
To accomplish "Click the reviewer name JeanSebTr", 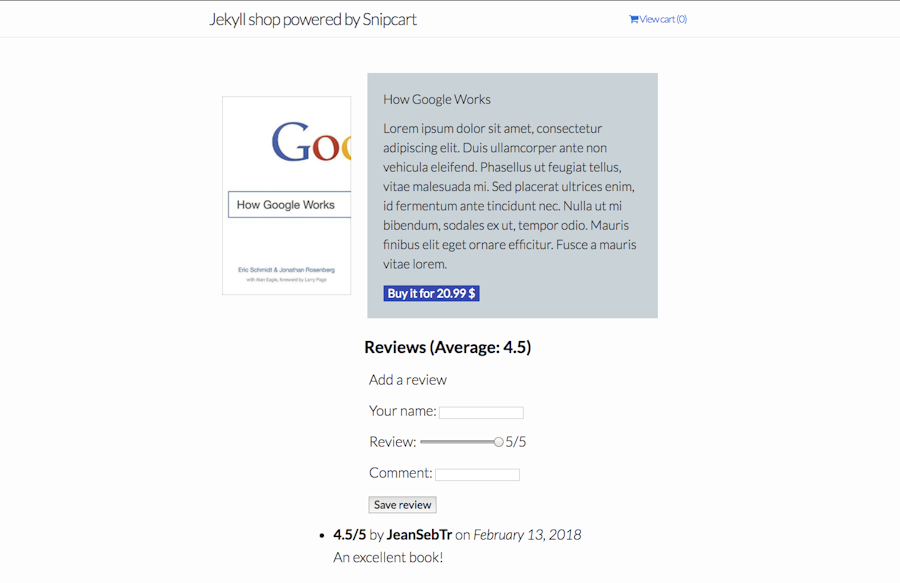I will [x=419, y=535].
